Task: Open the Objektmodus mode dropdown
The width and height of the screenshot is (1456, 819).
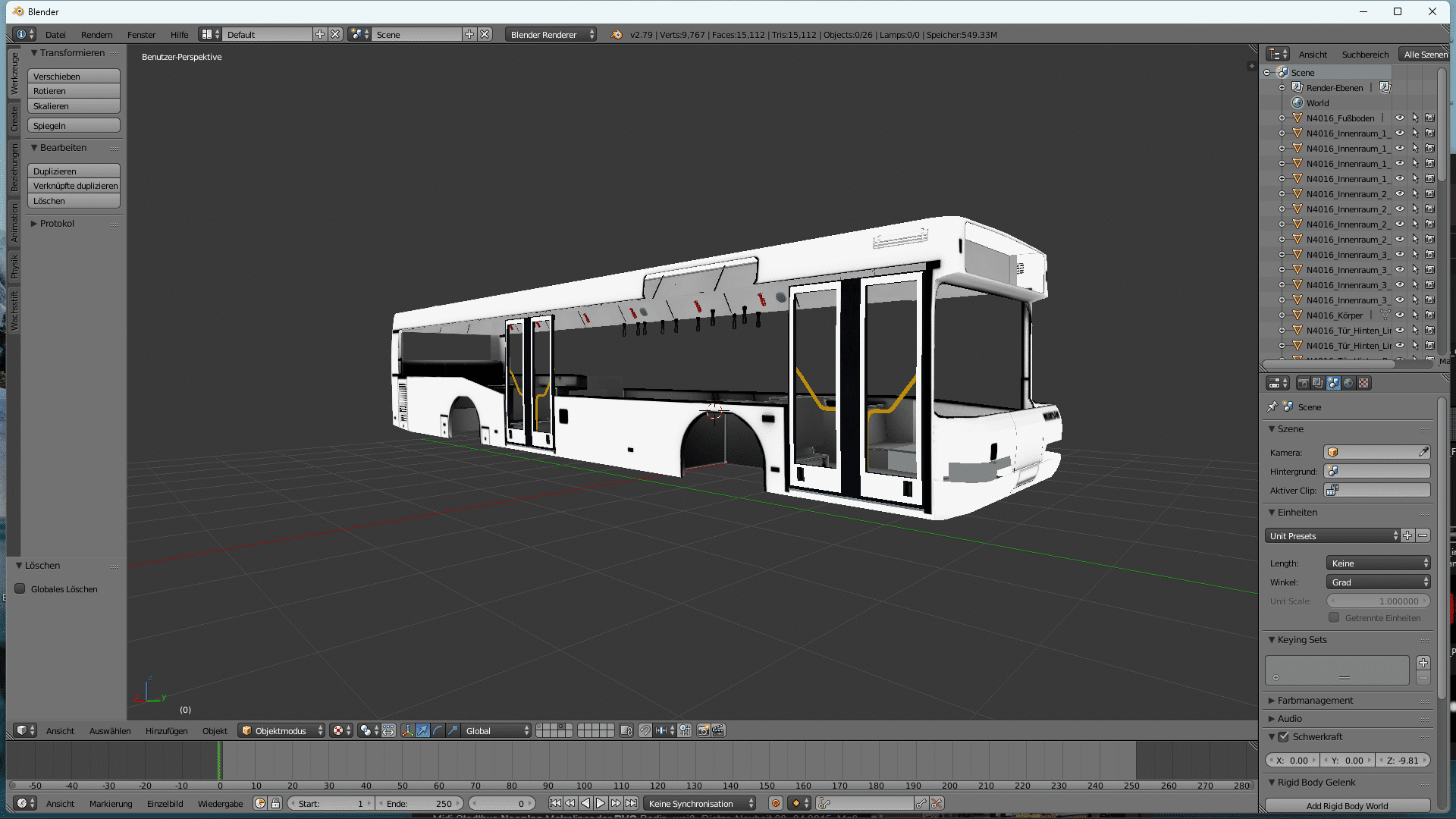Action: [281, 730]
